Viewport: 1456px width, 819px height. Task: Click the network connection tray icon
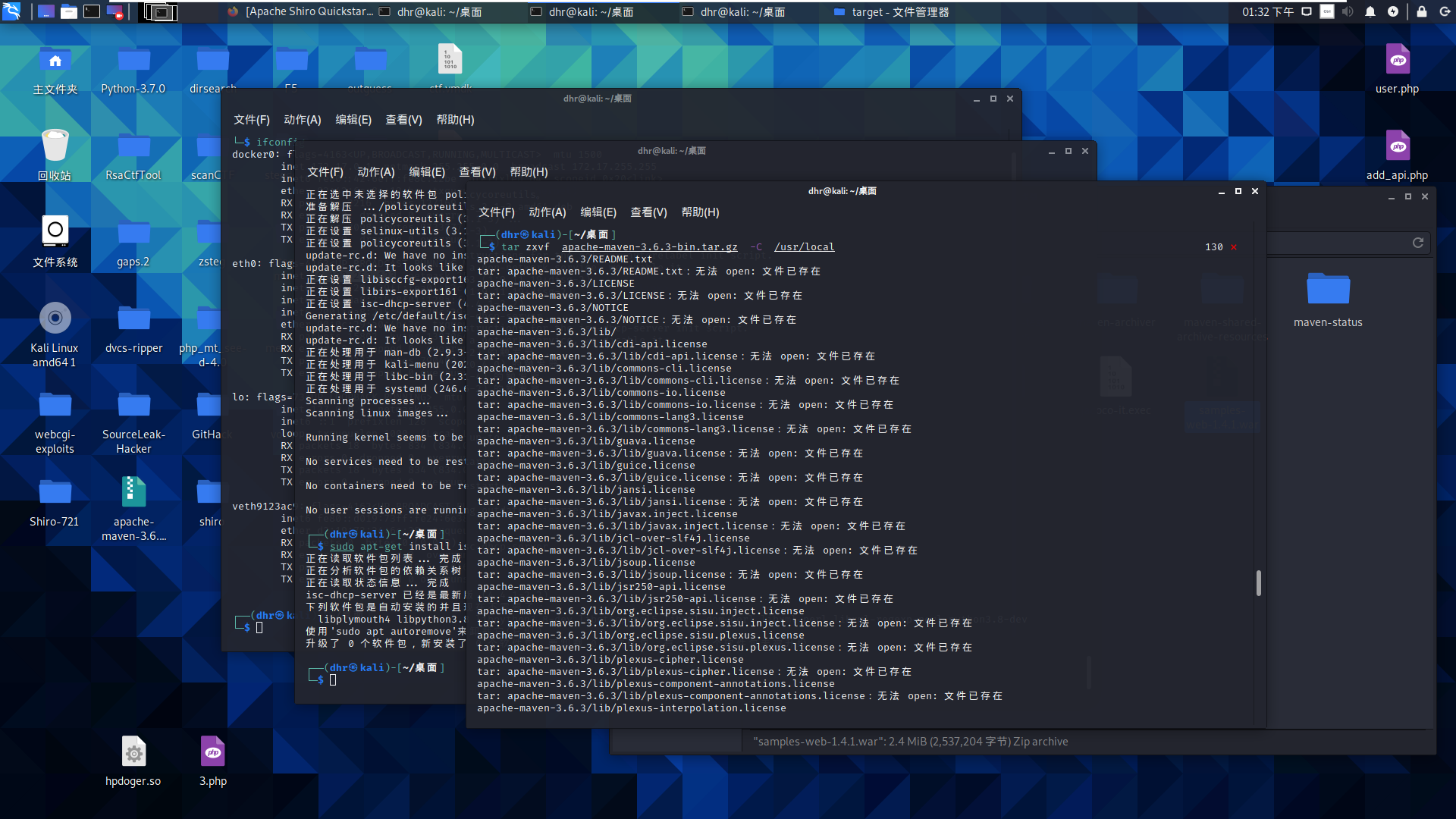pyautogui.click(x=1307, y=11)
